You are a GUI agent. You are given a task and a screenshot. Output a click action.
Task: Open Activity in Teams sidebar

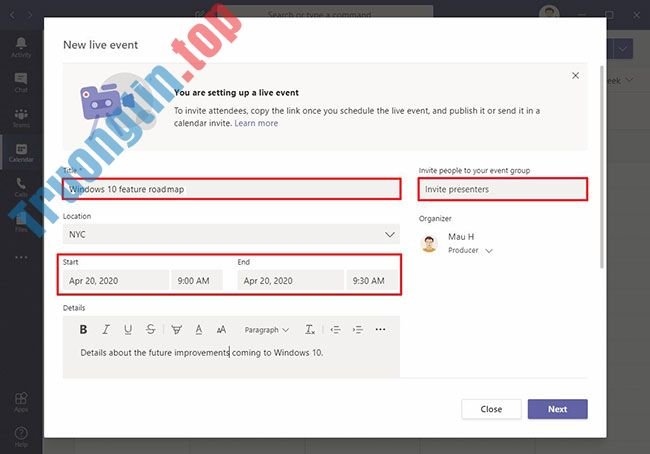(x=21, y=47)
